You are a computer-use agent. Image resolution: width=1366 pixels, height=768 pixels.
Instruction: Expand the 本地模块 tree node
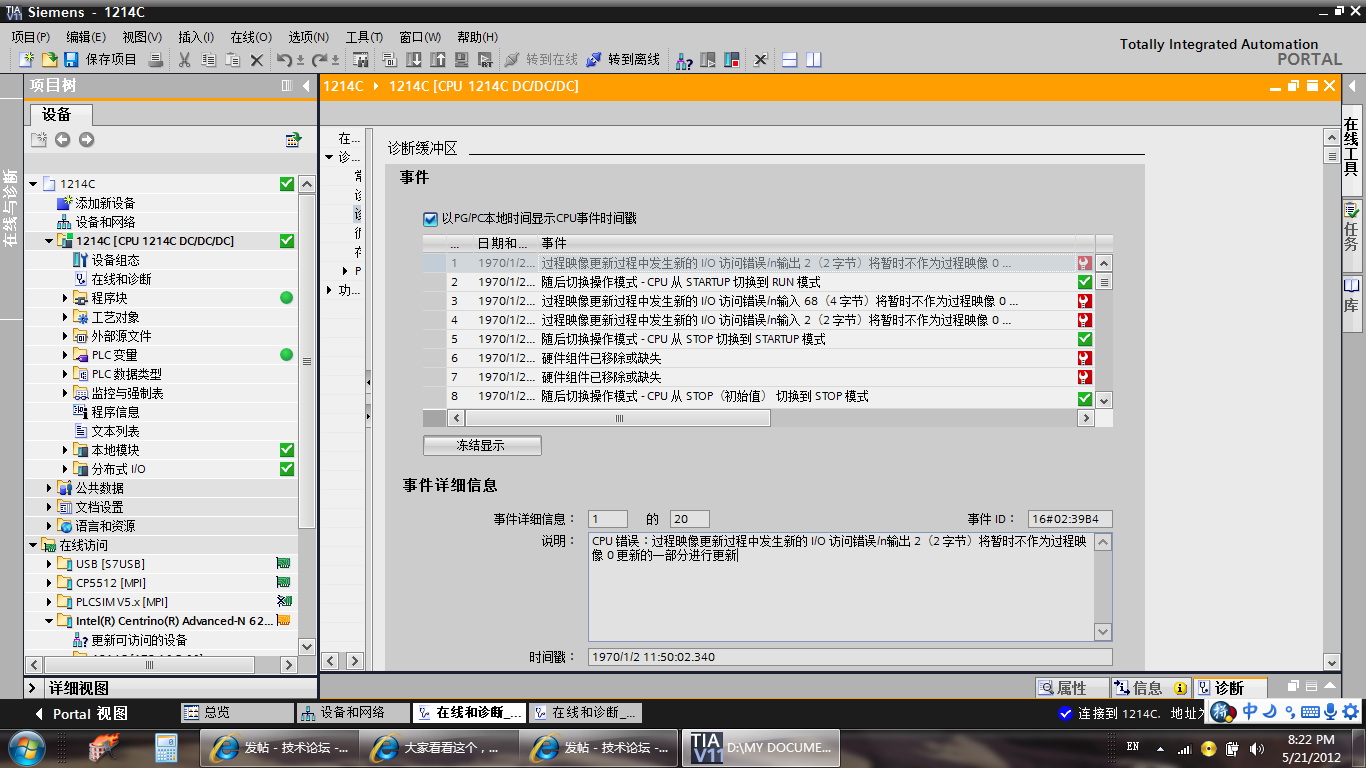coord(66,450)
